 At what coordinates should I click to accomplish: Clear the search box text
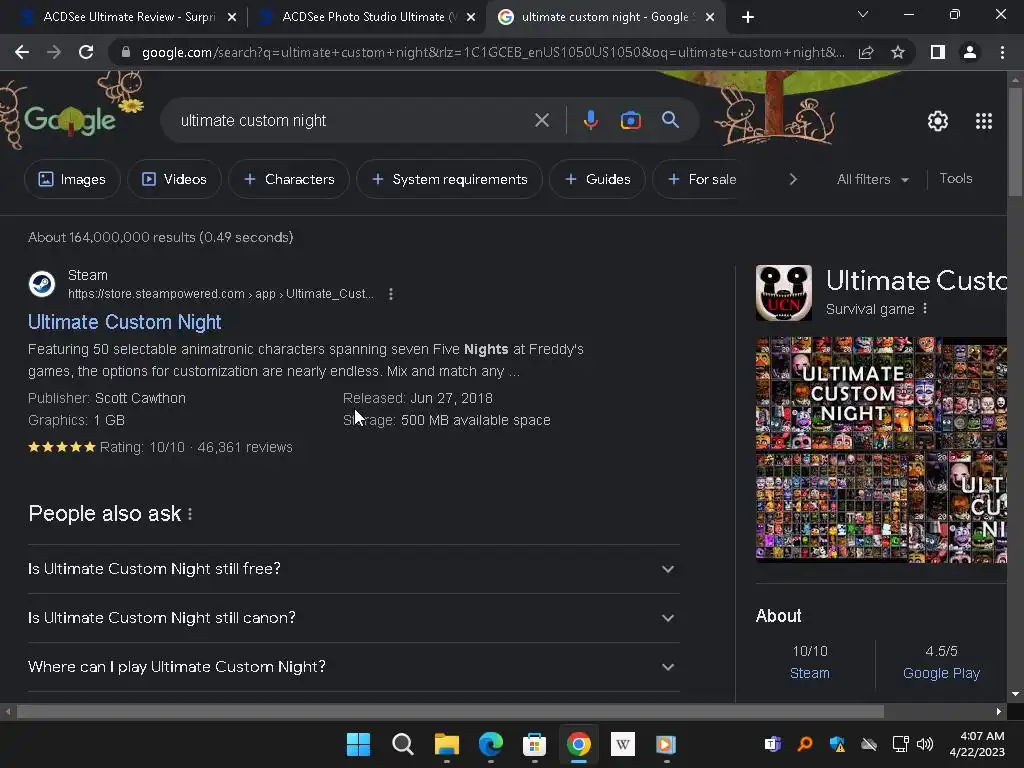pyautogui.click(x=541, y=120)
